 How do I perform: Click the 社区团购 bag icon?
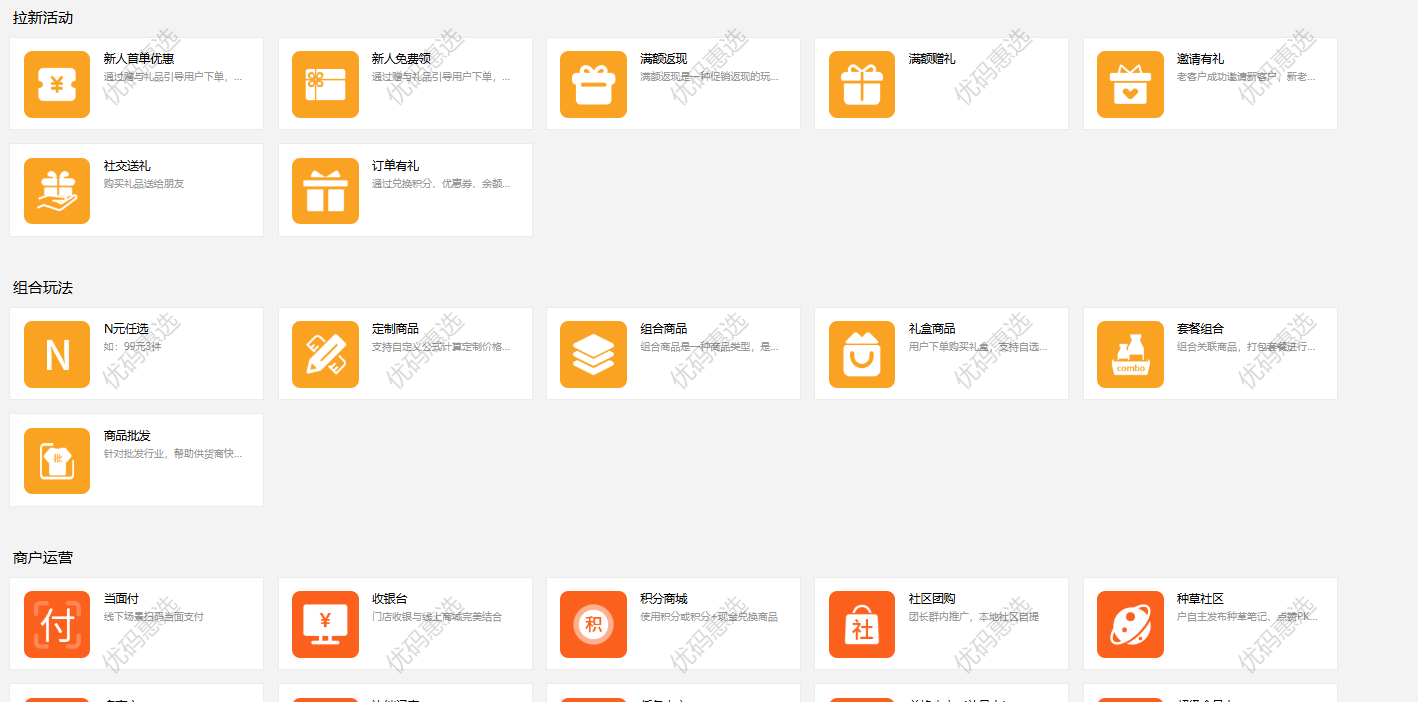pyautogui.click(x=862, y=624)
